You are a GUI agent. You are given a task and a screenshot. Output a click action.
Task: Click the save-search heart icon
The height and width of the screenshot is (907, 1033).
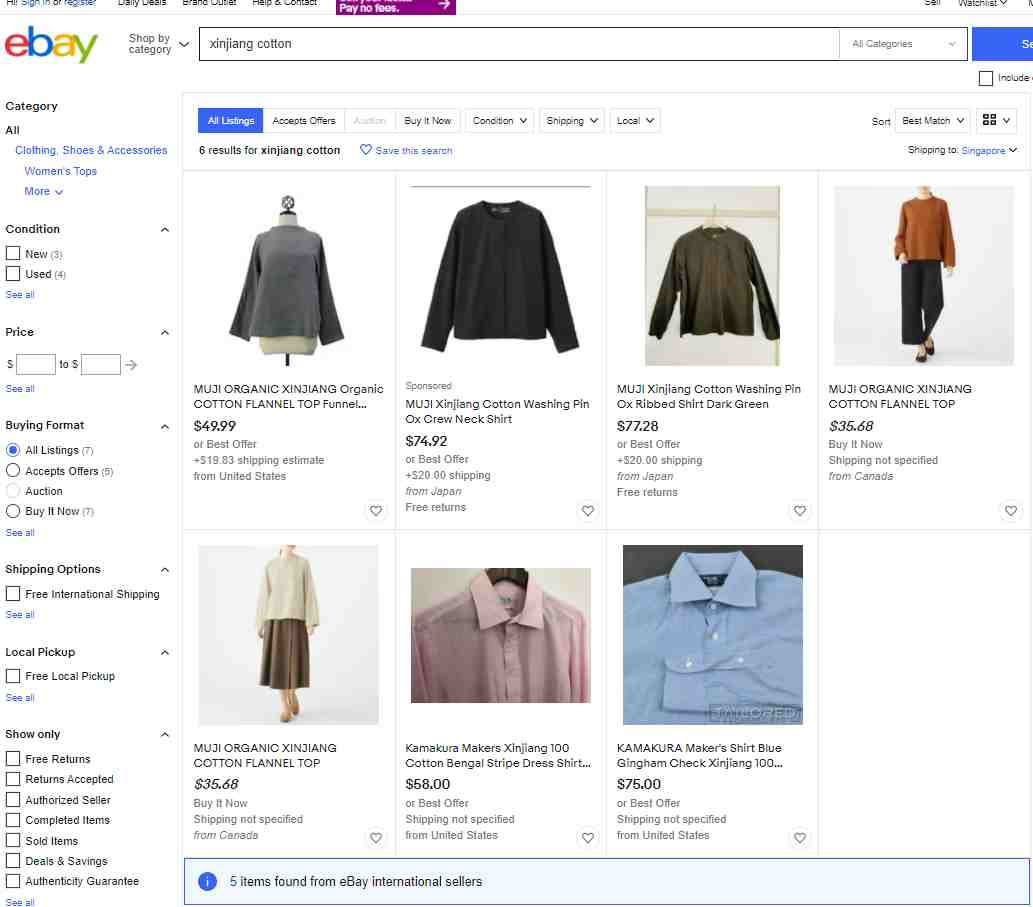point(366,150)
